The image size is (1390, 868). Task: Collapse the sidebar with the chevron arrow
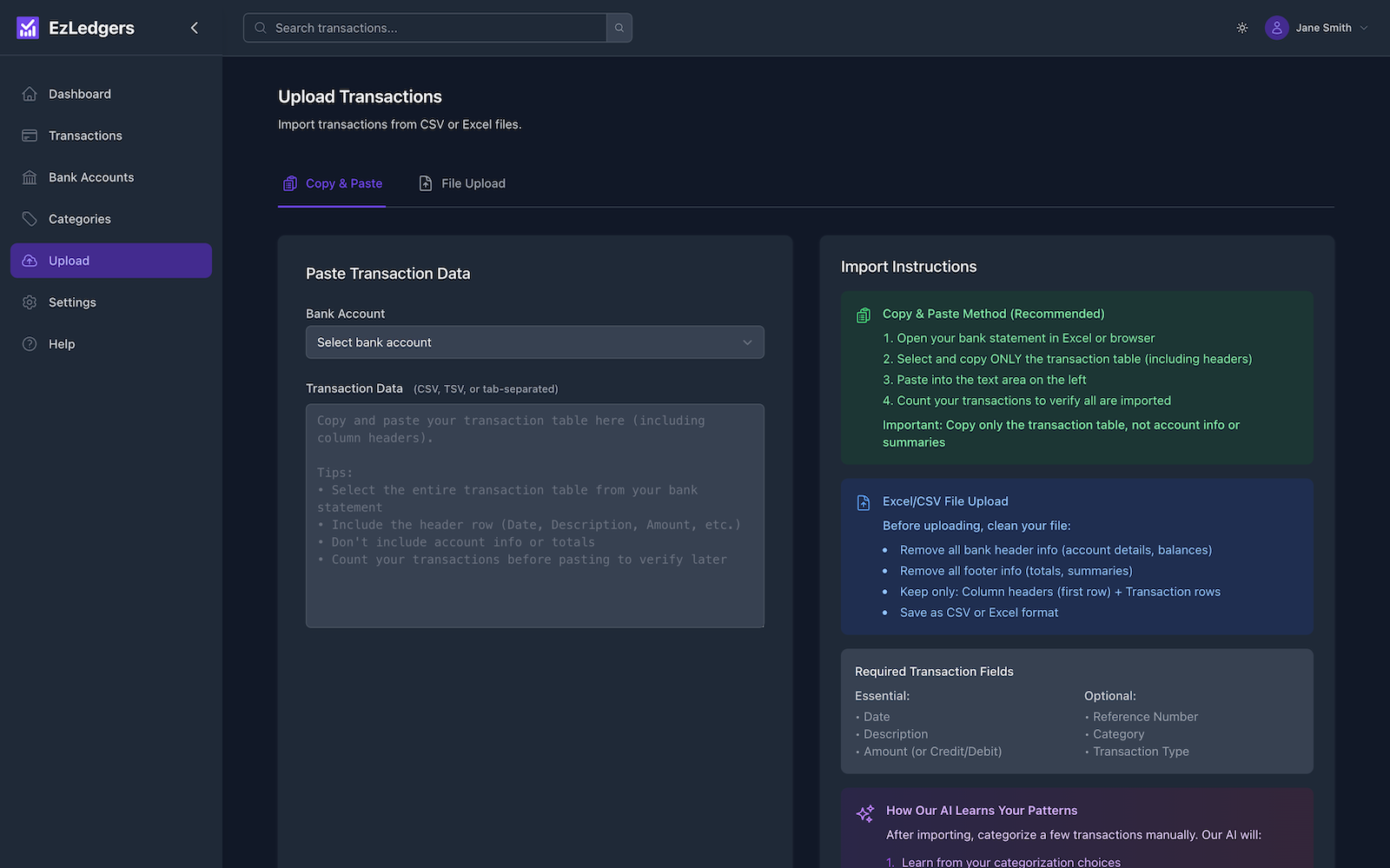coord(195,28)
